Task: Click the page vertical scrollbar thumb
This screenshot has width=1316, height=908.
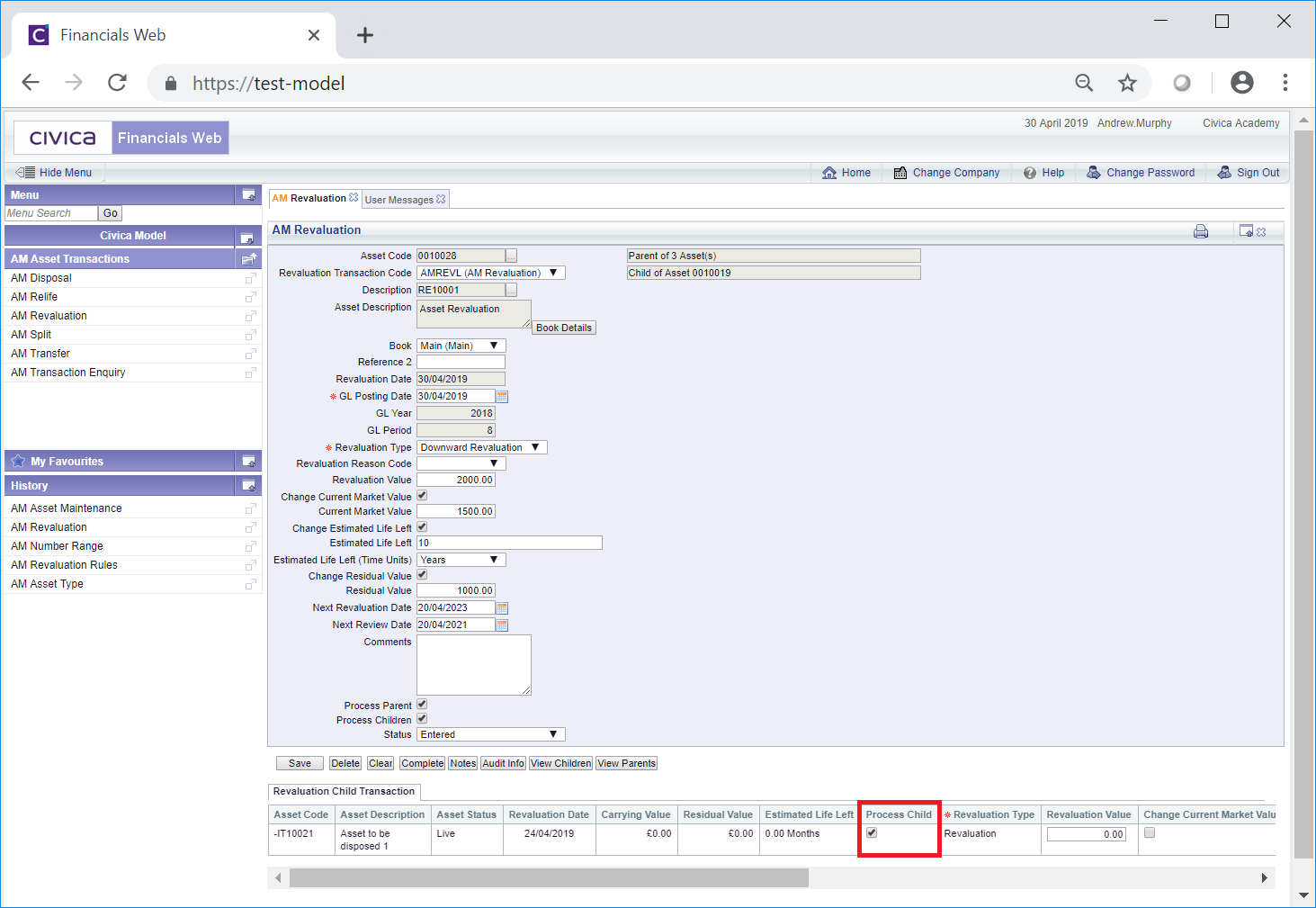Action: (x=1303, y=493)
